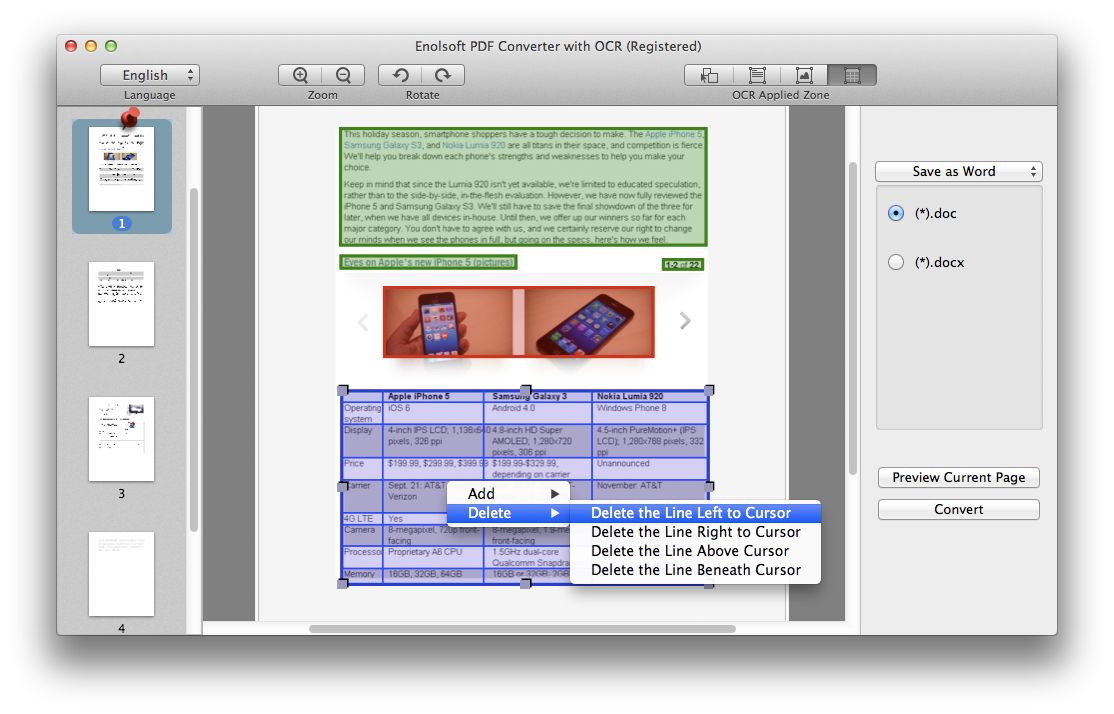Click the 'Apple iPhone 5' table header
Screen dimensions: 1114x714
[418, 396]
